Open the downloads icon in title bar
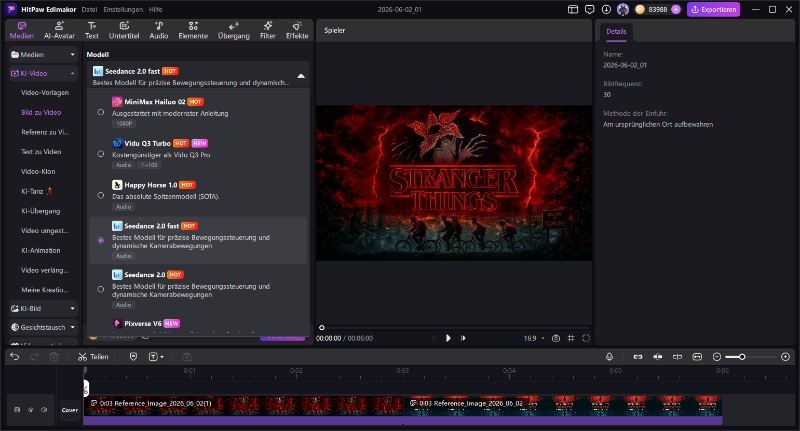Screen dimensions: 800x431 tap(606, 9)
